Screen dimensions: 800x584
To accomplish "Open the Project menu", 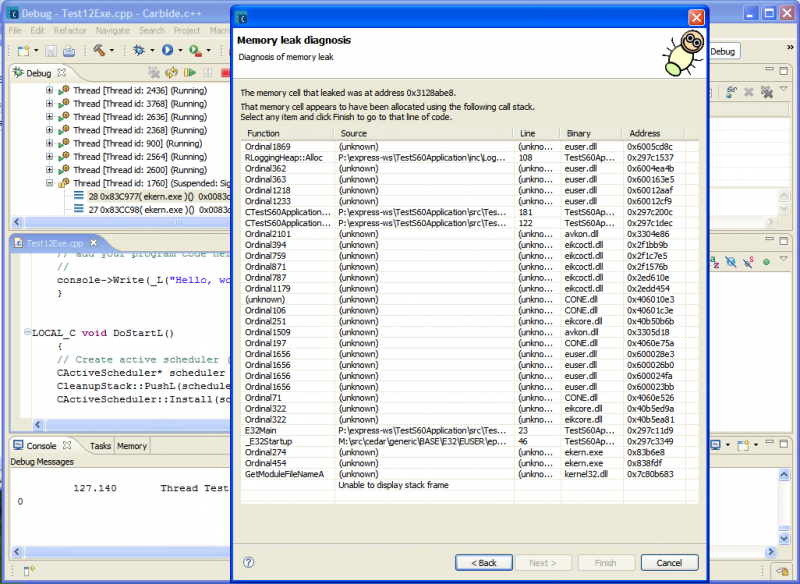I will point(187,31).
